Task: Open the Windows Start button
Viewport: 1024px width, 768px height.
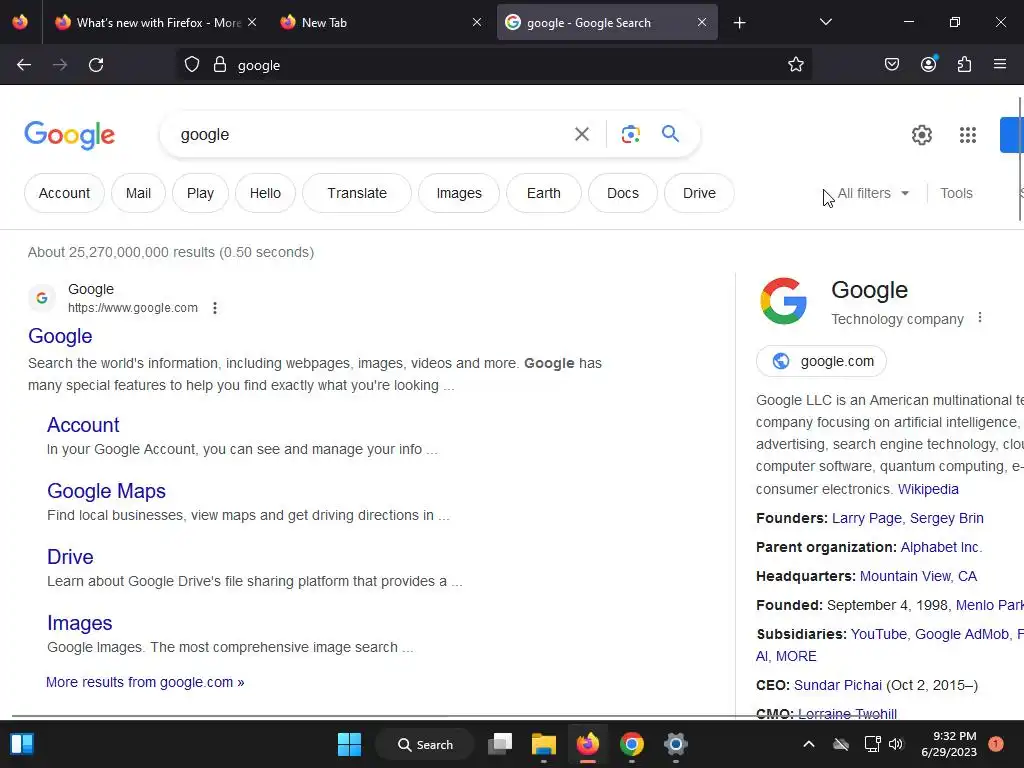Action: (x=349, y=744)
